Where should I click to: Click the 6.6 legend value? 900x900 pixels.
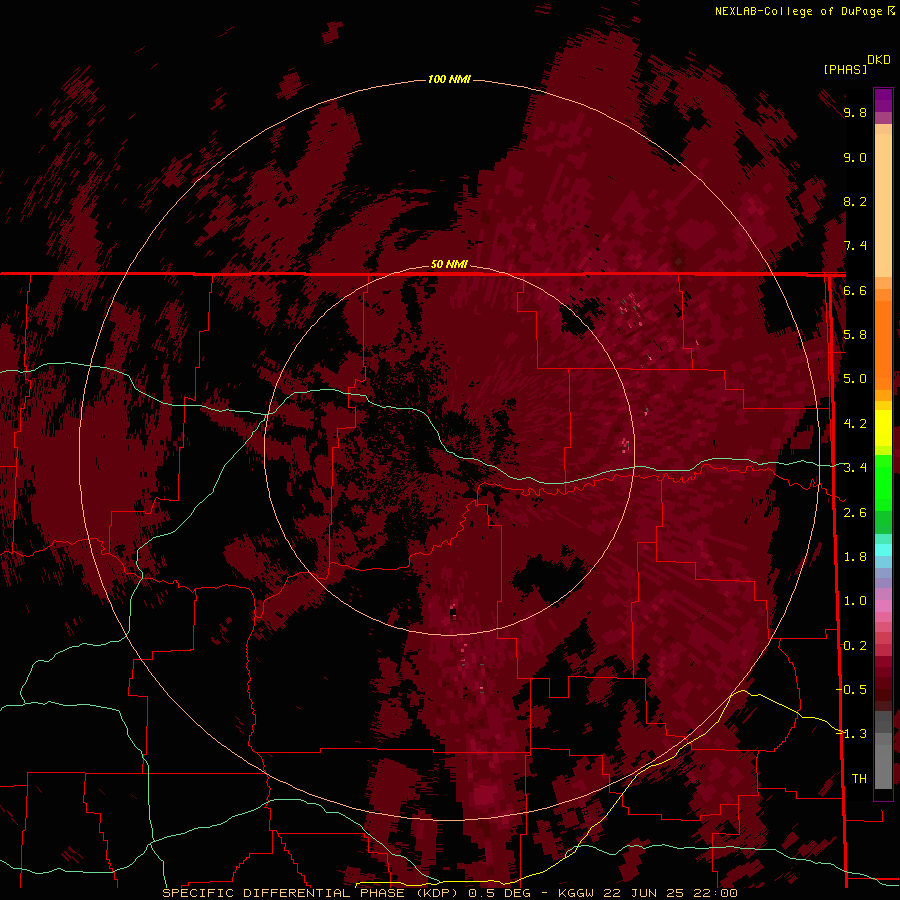(855, 290)
